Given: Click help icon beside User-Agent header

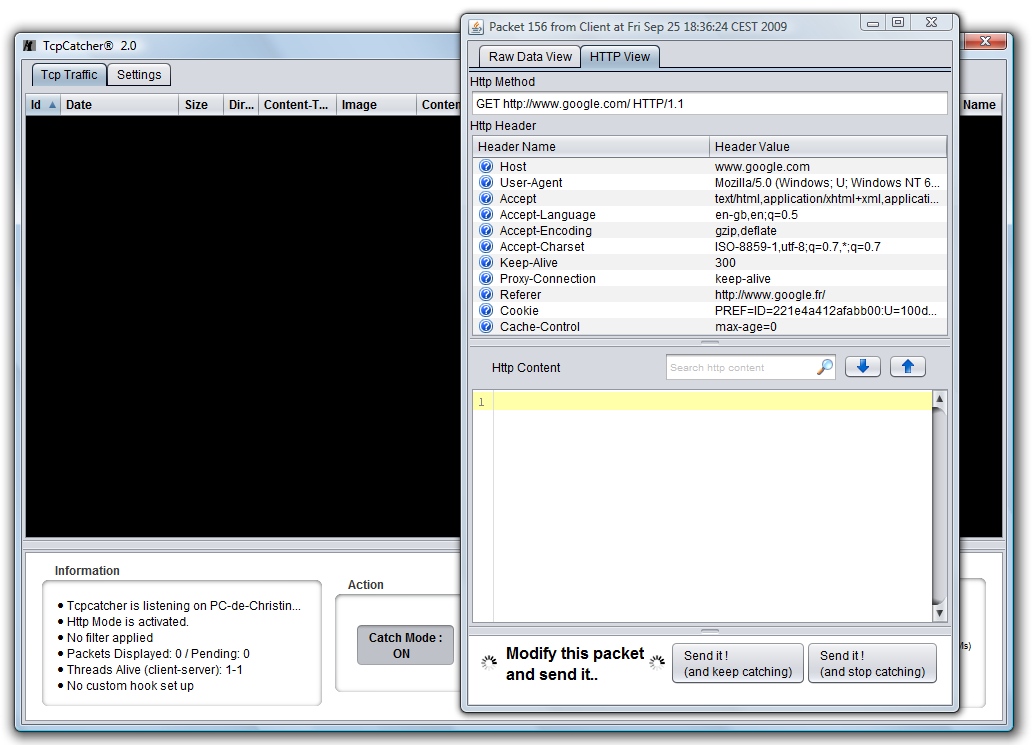Looking at the screenshot, I should tap(486, 182).
